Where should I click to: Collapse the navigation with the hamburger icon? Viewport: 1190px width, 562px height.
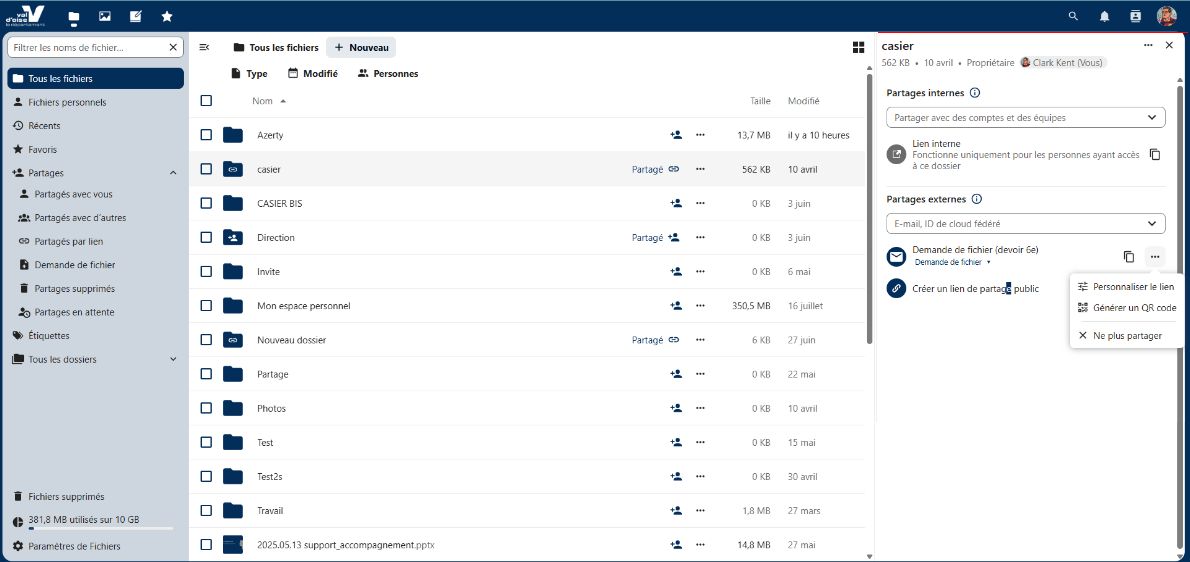click(x=204, y=47)
